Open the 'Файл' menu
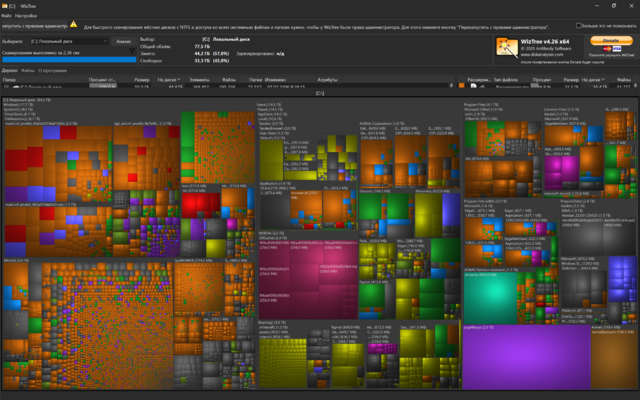Viewport: 640px width, 400px height. point(7,15)
